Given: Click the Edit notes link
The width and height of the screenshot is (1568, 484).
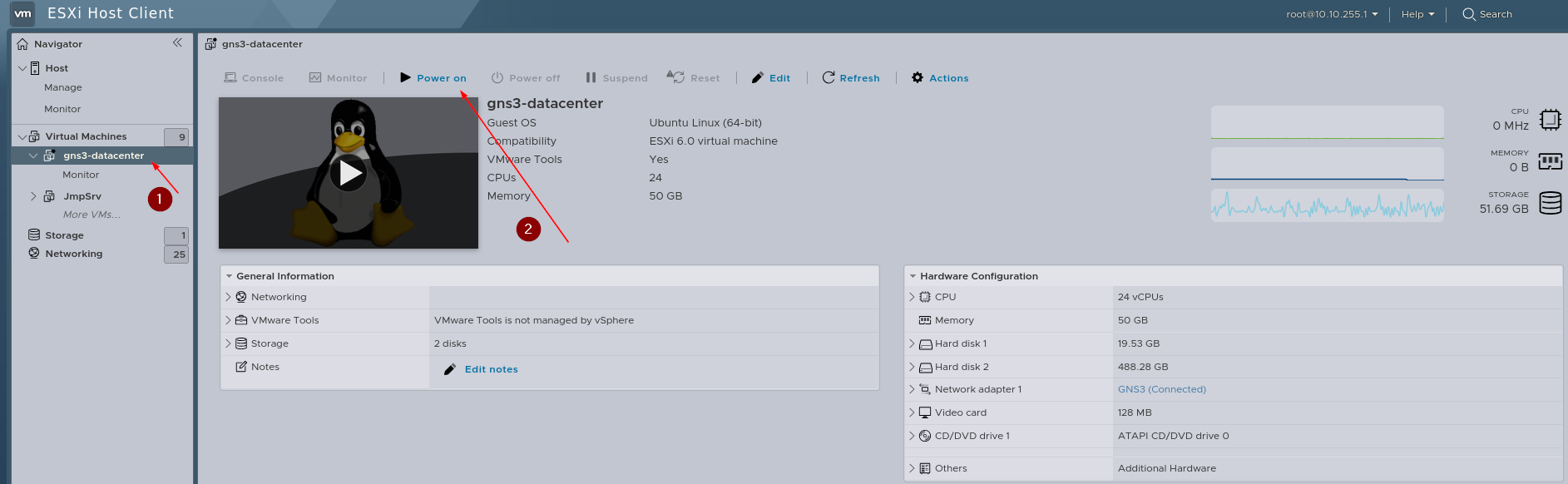Looking at the screenshot, I should (491, 369).
